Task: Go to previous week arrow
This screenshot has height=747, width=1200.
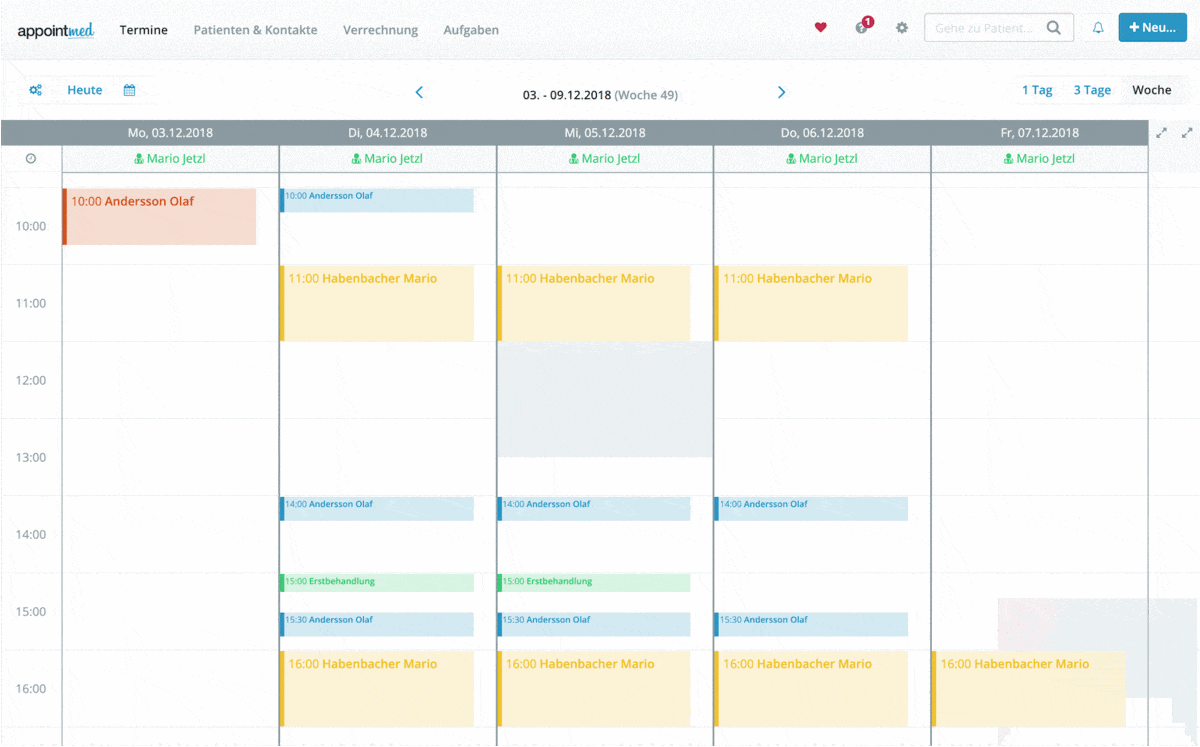Action: (419, 92)
